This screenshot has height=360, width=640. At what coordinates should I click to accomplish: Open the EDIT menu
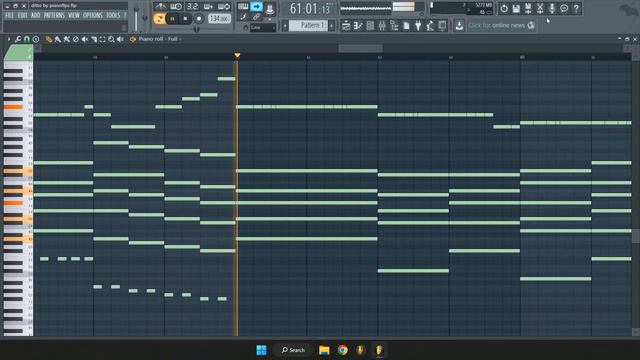pos(22,16)
